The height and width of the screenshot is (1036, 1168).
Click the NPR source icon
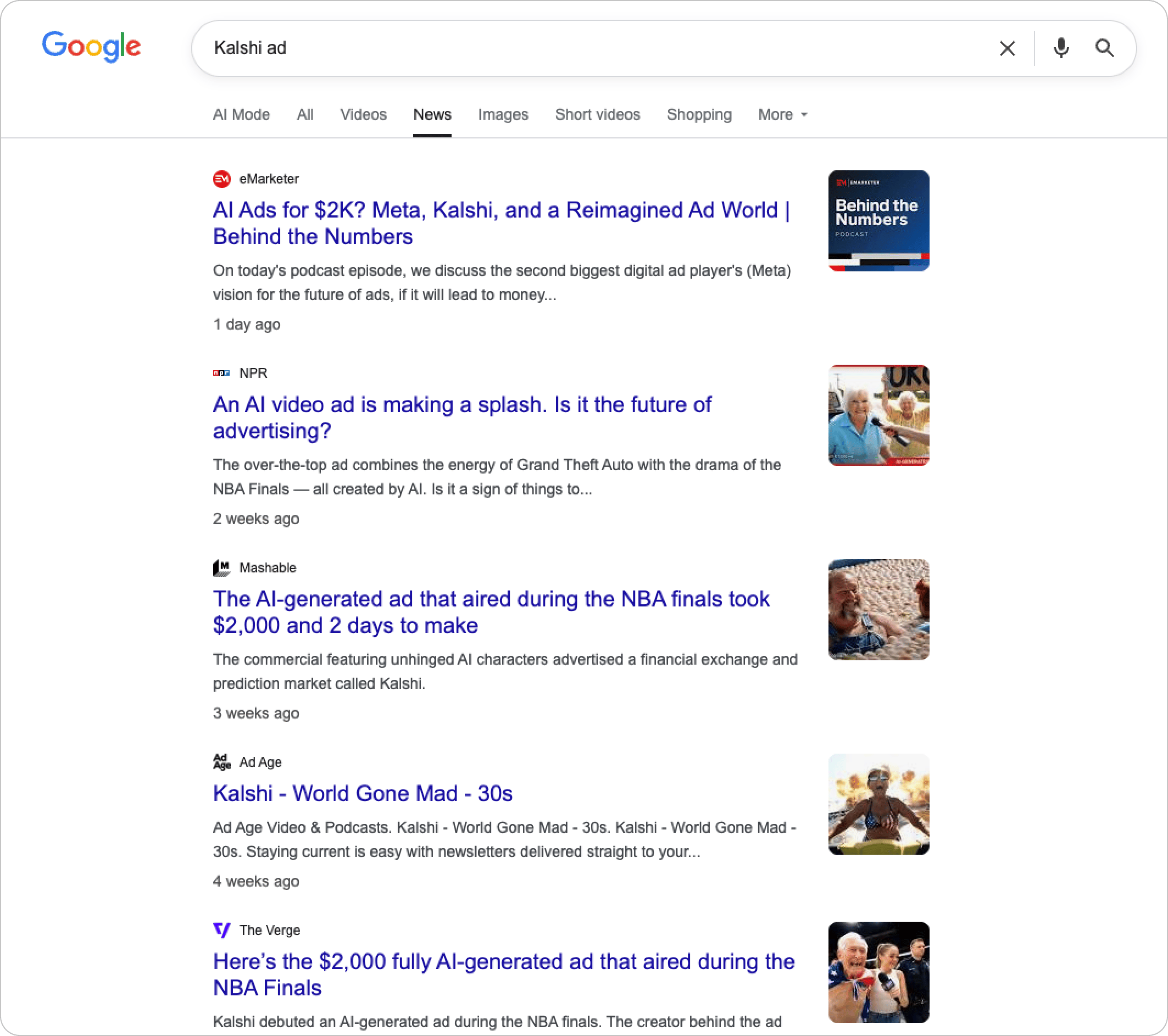point(222,373)
